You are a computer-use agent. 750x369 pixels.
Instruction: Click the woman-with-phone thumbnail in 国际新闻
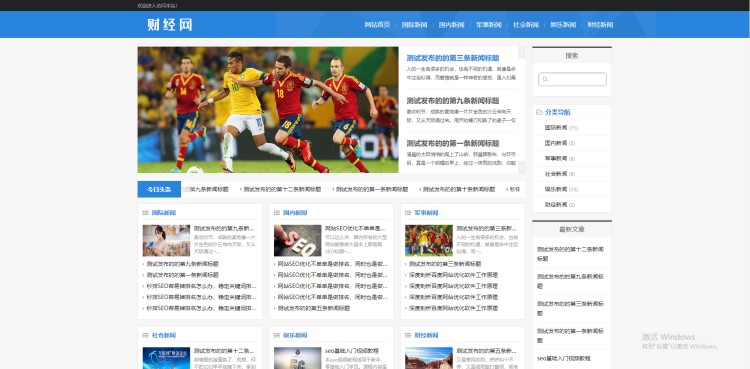pos(166,241)
